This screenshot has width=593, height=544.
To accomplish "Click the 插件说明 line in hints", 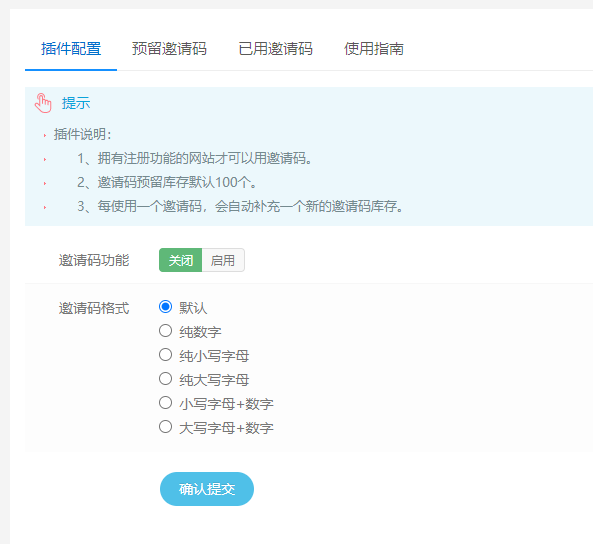I will [x=82, y=134].
